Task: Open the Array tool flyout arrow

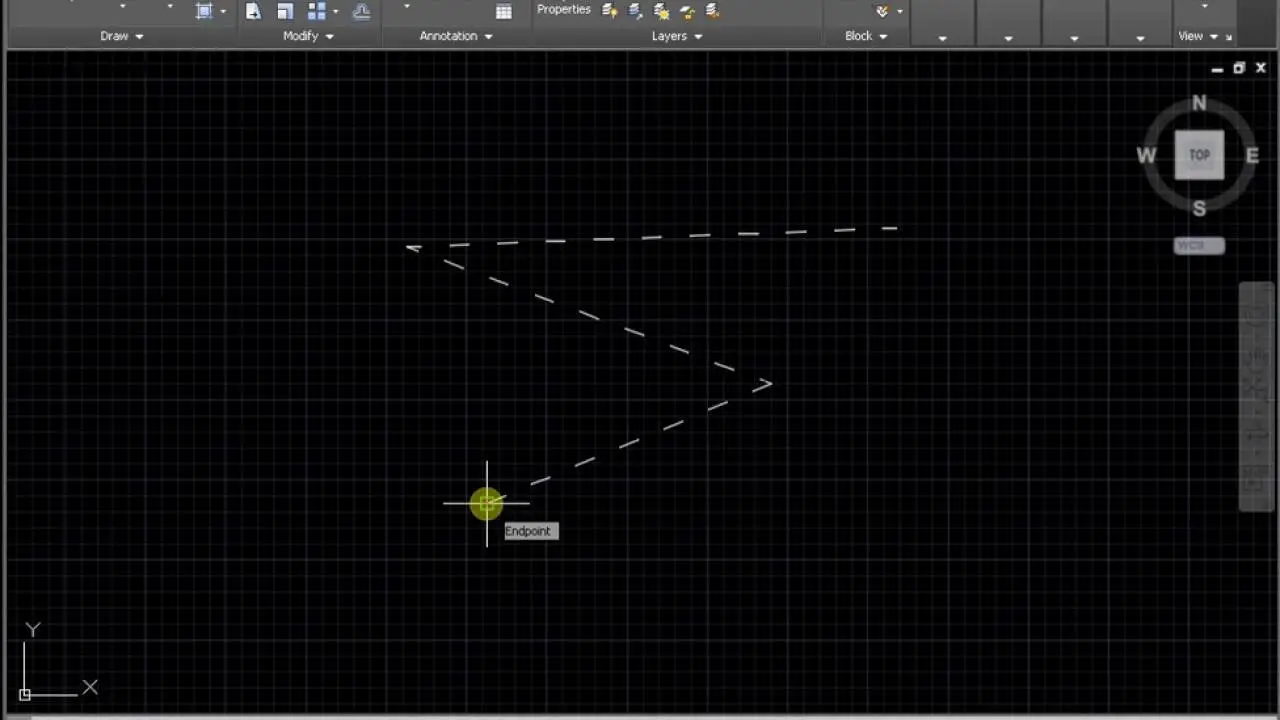Action: click(335, 11)
